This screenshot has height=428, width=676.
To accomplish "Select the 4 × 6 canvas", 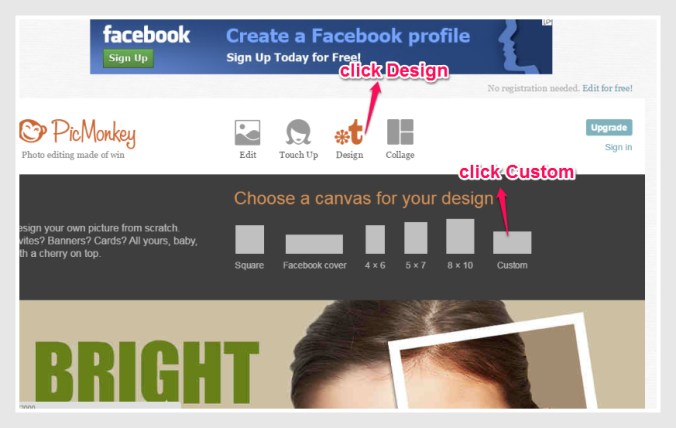I will tap(375, 239).
